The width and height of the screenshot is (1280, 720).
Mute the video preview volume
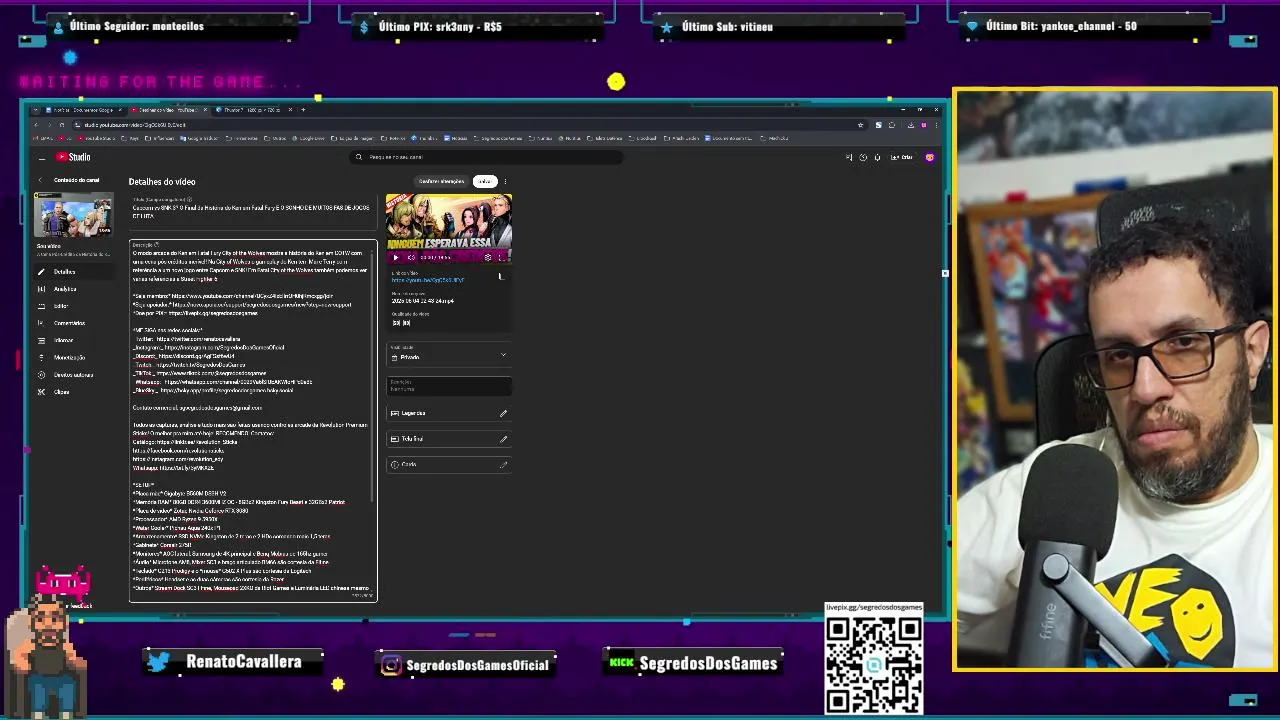point(411,257)
